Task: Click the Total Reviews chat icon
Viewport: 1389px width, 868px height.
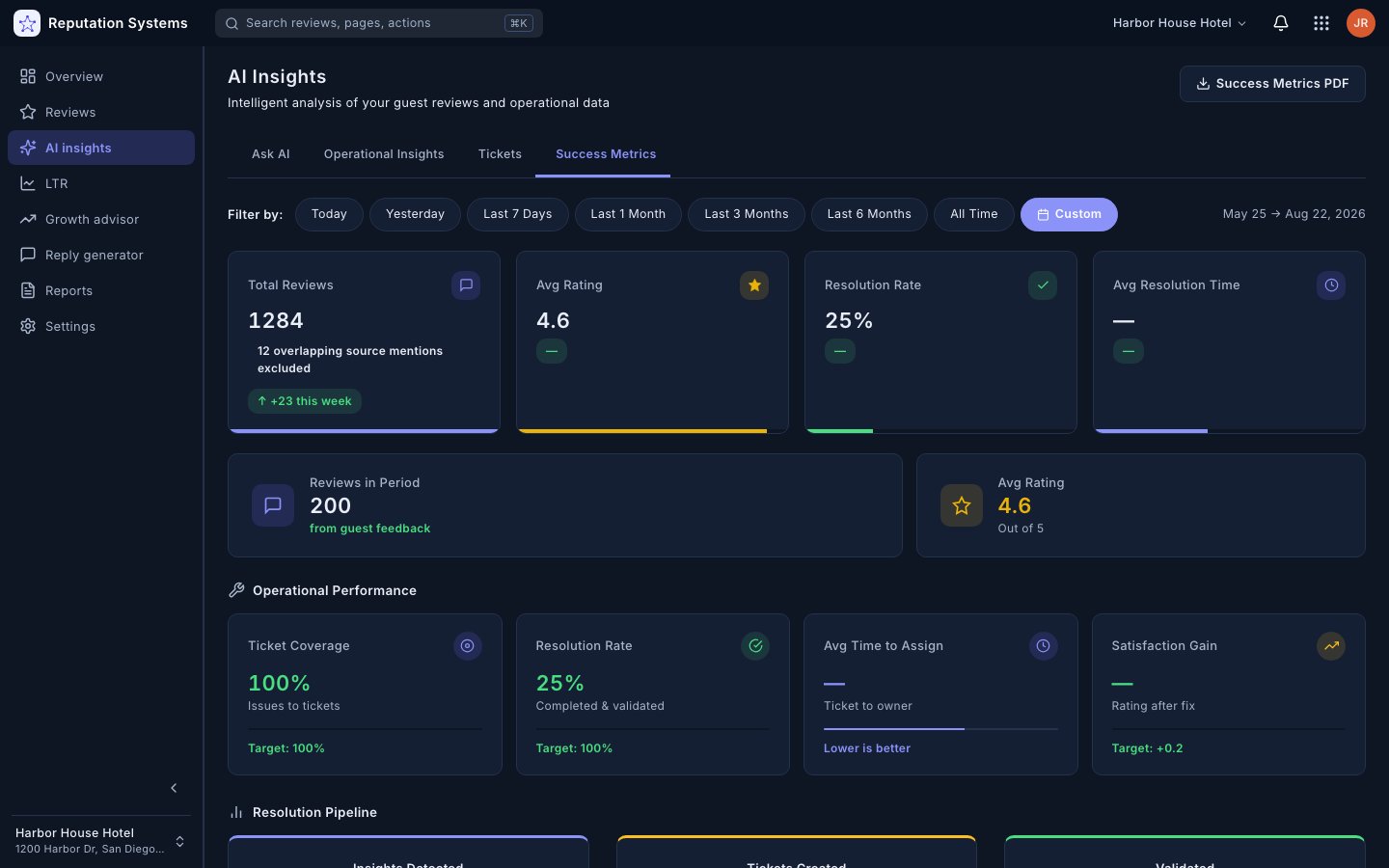Action: click(466, 285)
